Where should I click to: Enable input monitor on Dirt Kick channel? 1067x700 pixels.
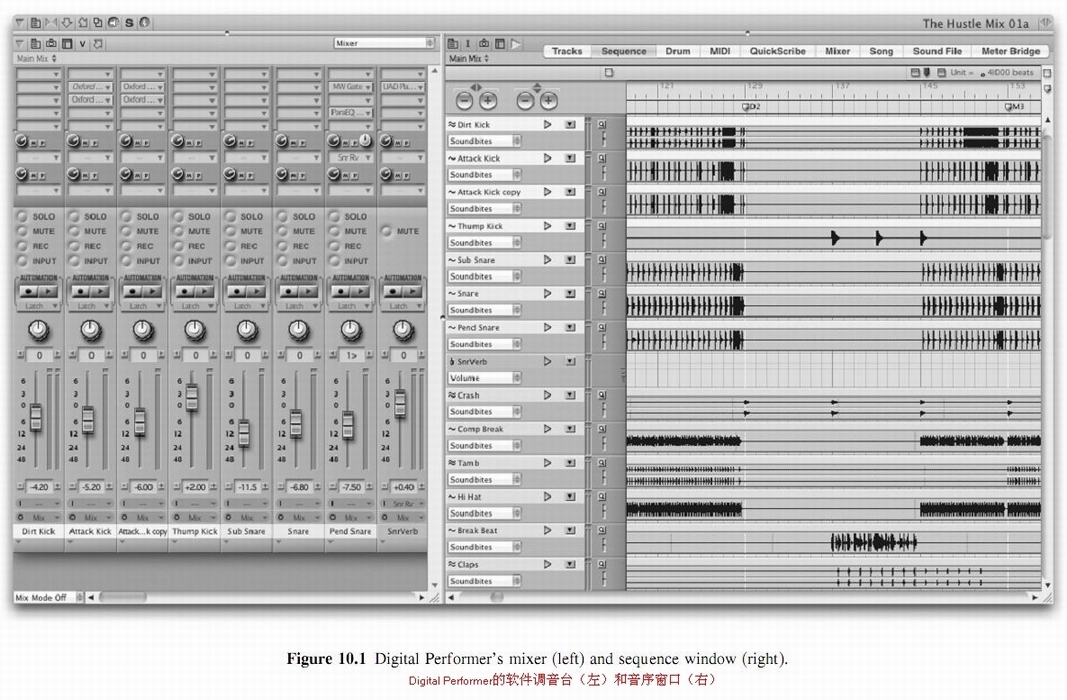(x=22, y=261)
